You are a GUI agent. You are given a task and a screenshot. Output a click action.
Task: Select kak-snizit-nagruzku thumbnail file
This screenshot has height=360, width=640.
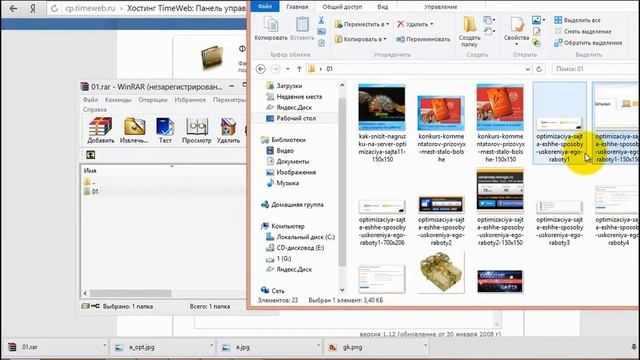point(382,123)
